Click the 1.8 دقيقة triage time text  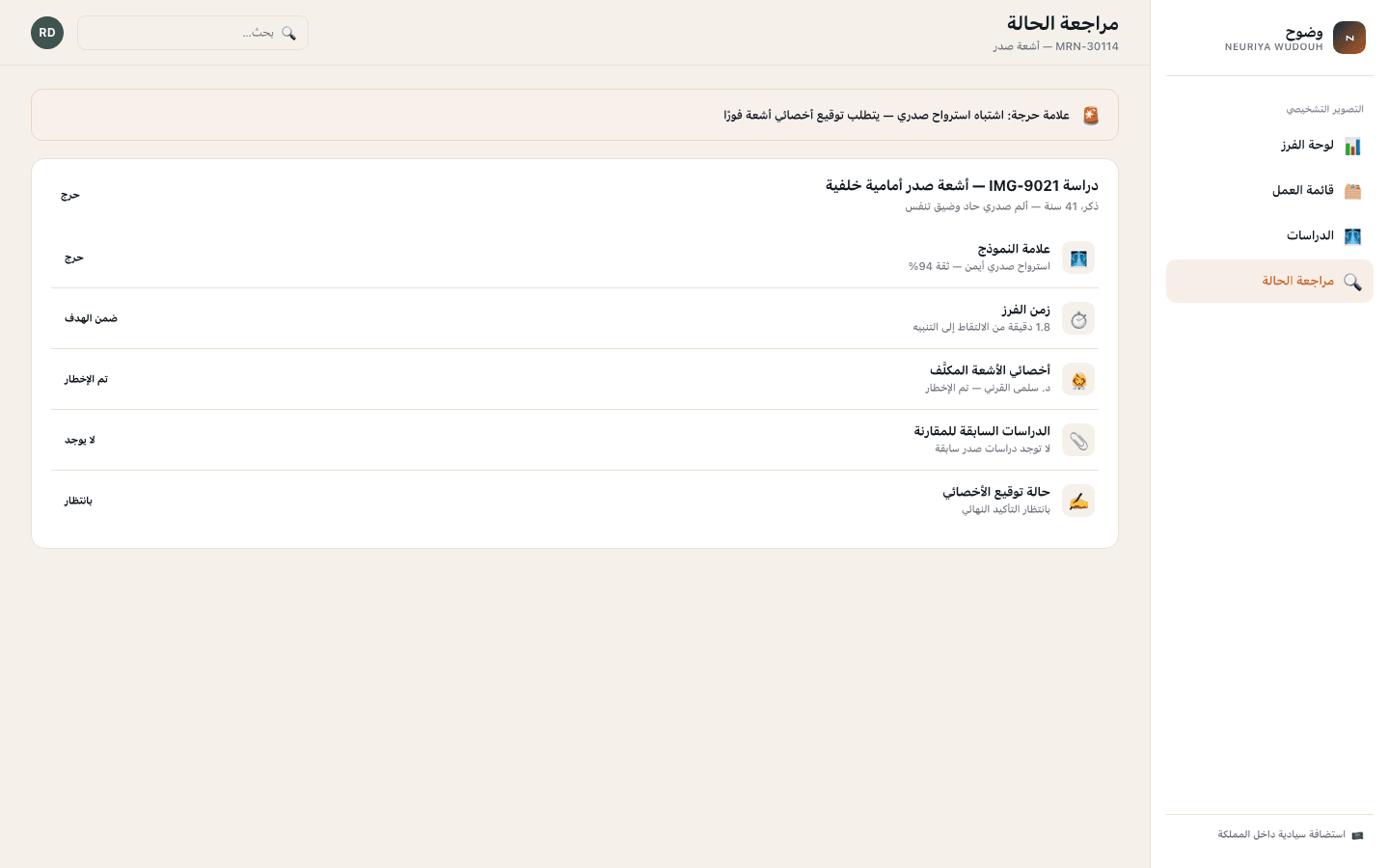point(981,327)
